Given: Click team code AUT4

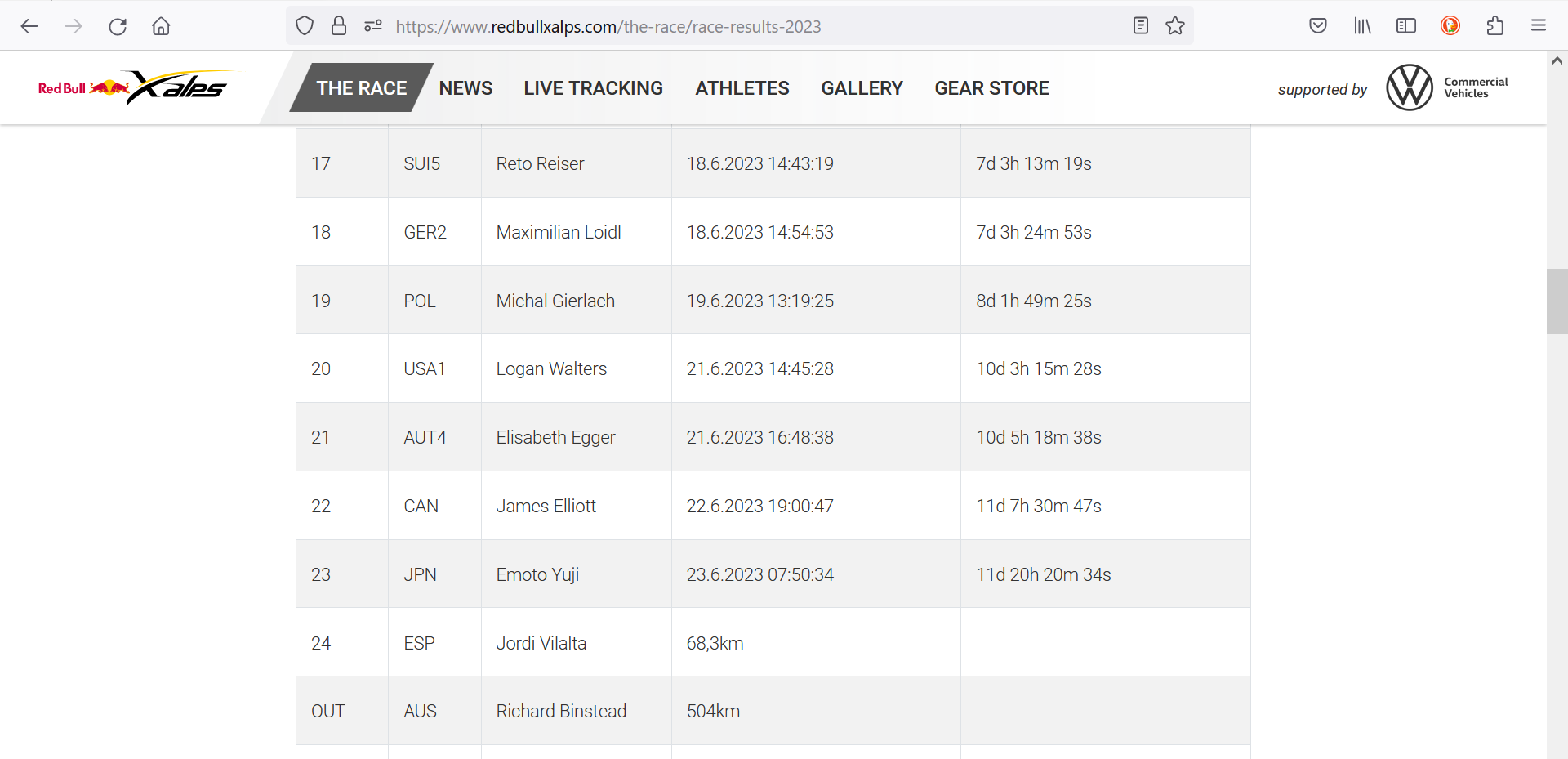Looking at the screenshot, I should [x=425, y=437].
